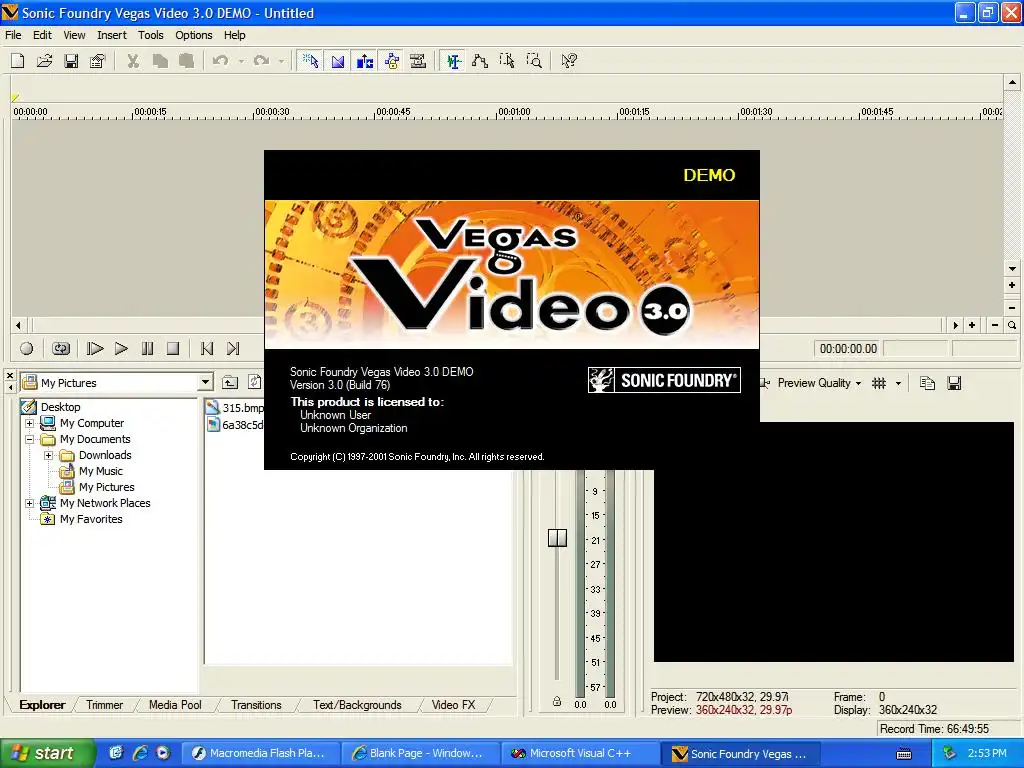
Task: Open the Tools menu
Action: (150, 35)
